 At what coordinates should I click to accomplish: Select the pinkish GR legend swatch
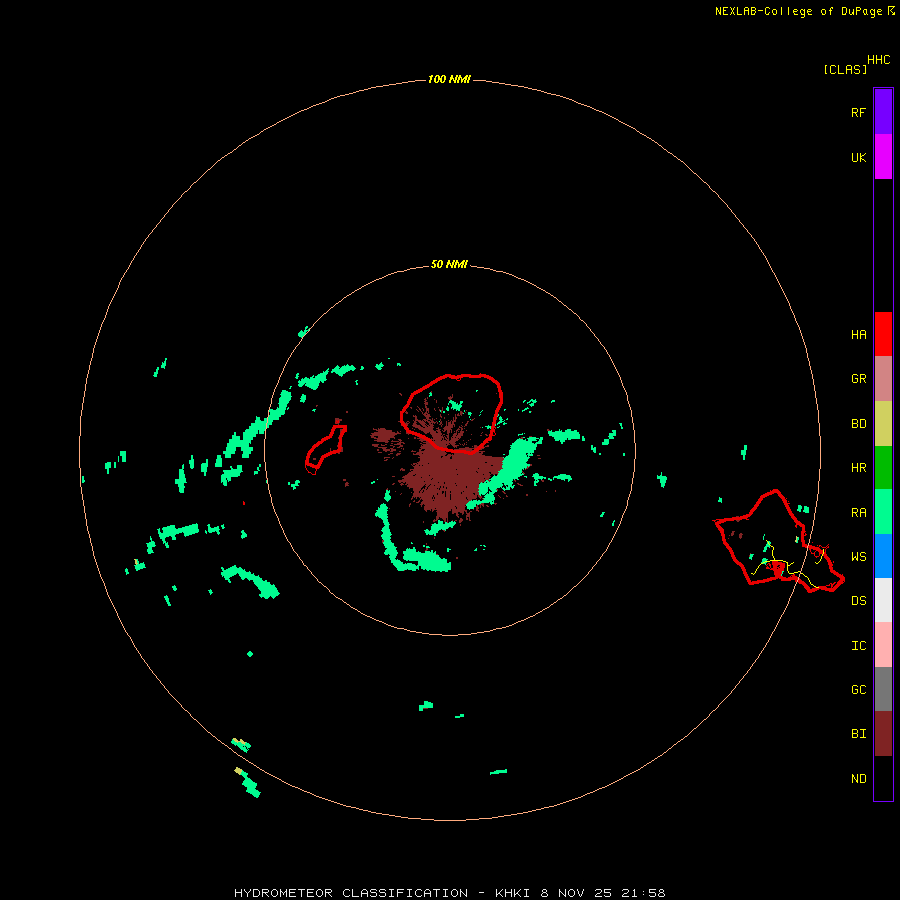(x=883, y=379)
